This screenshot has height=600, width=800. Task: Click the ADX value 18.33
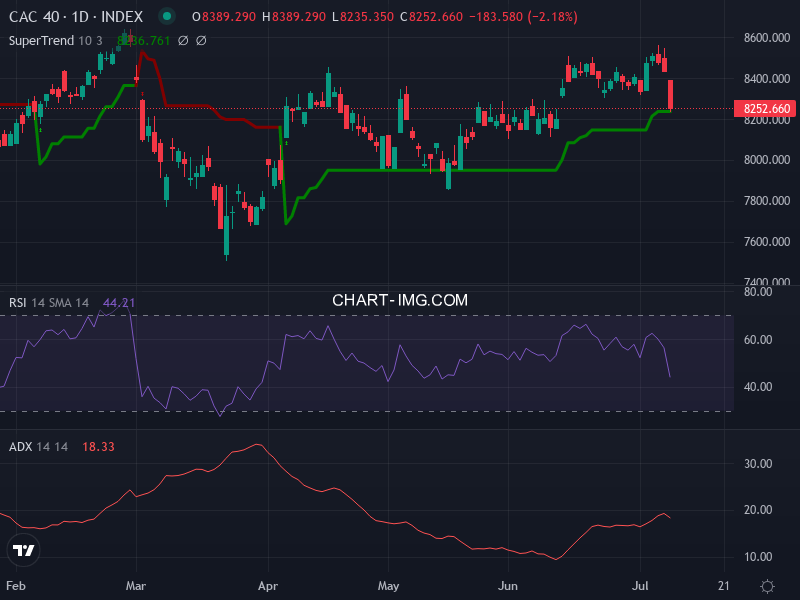(98, 446)
